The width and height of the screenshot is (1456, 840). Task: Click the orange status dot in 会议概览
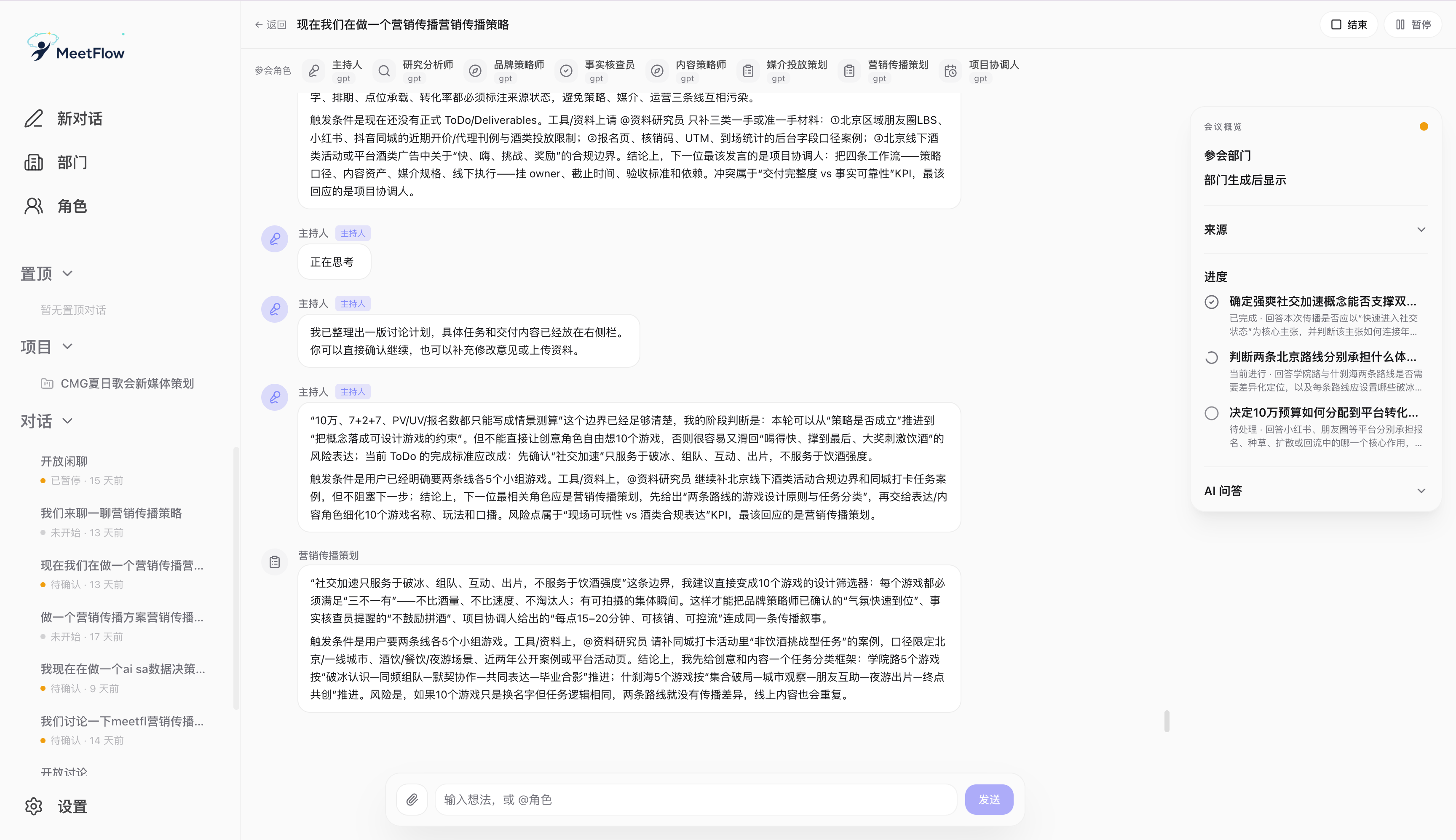coord(1424,126)
